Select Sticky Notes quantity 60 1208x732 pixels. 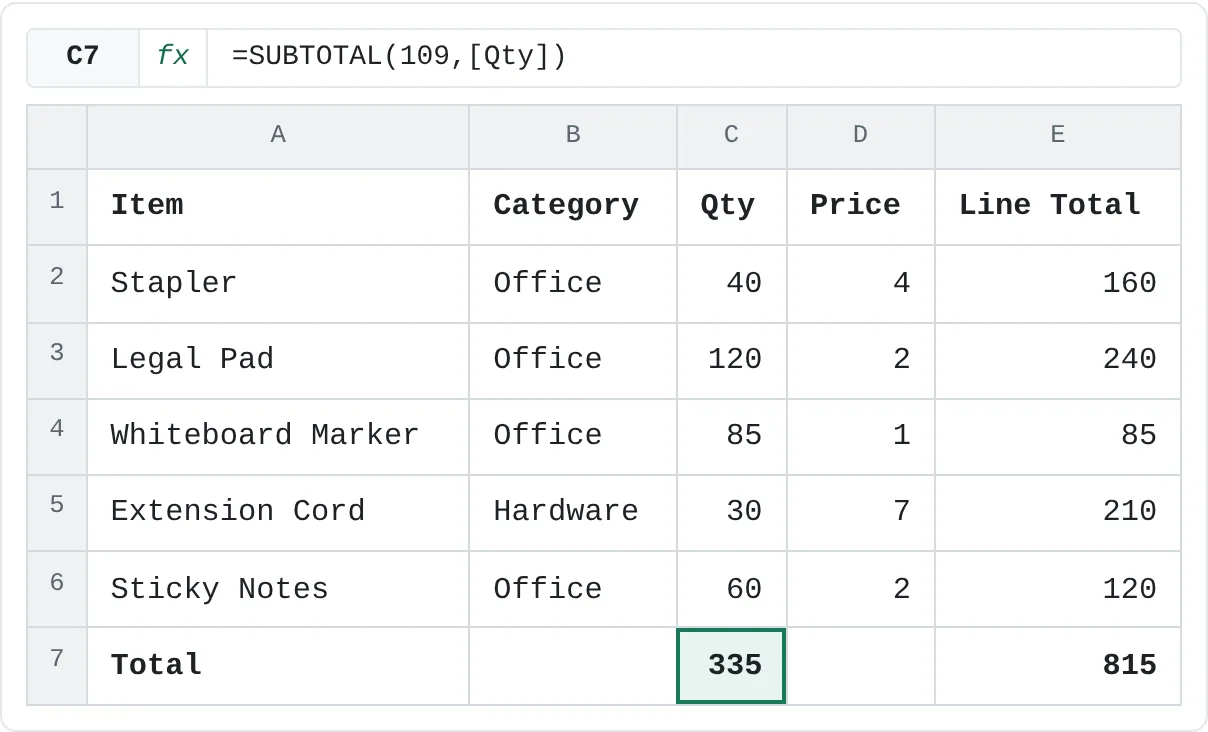point(732,589)
